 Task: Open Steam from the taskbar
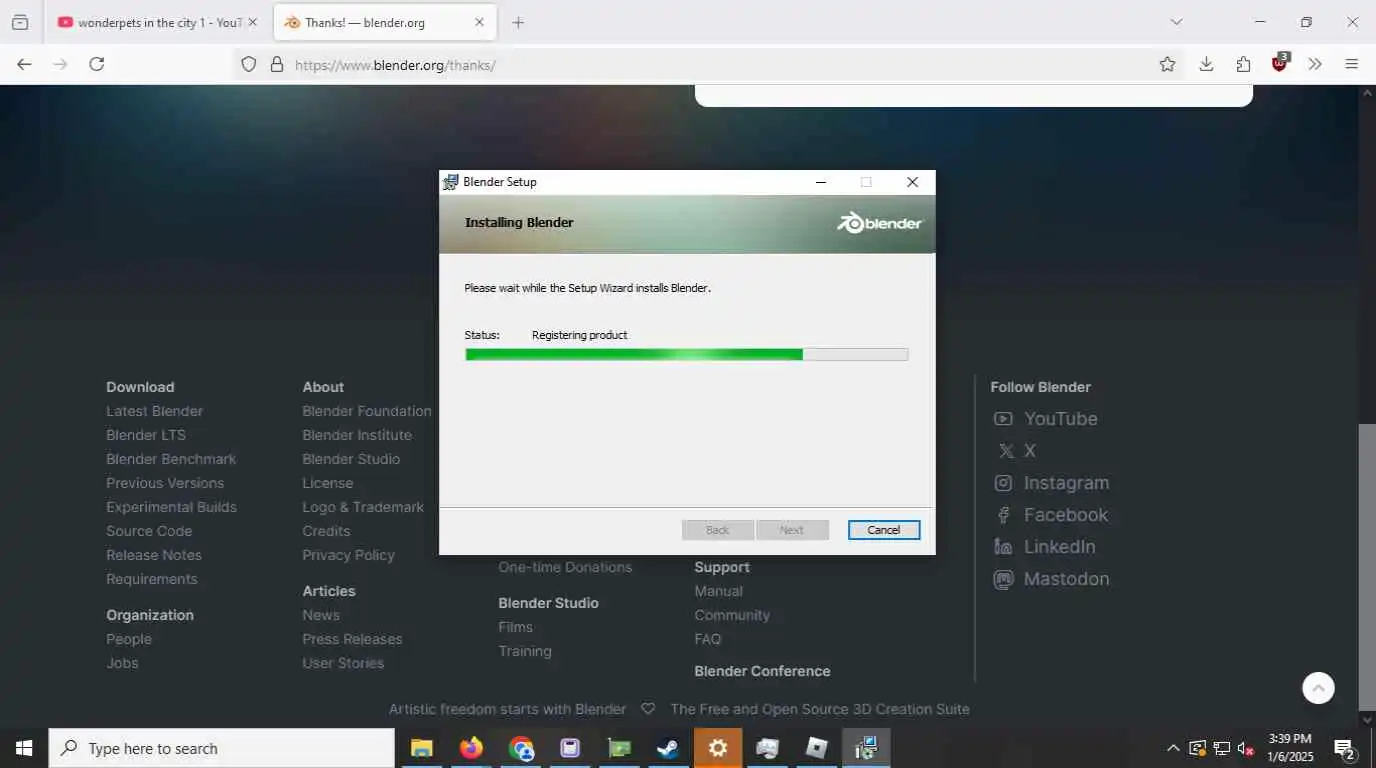668,748
